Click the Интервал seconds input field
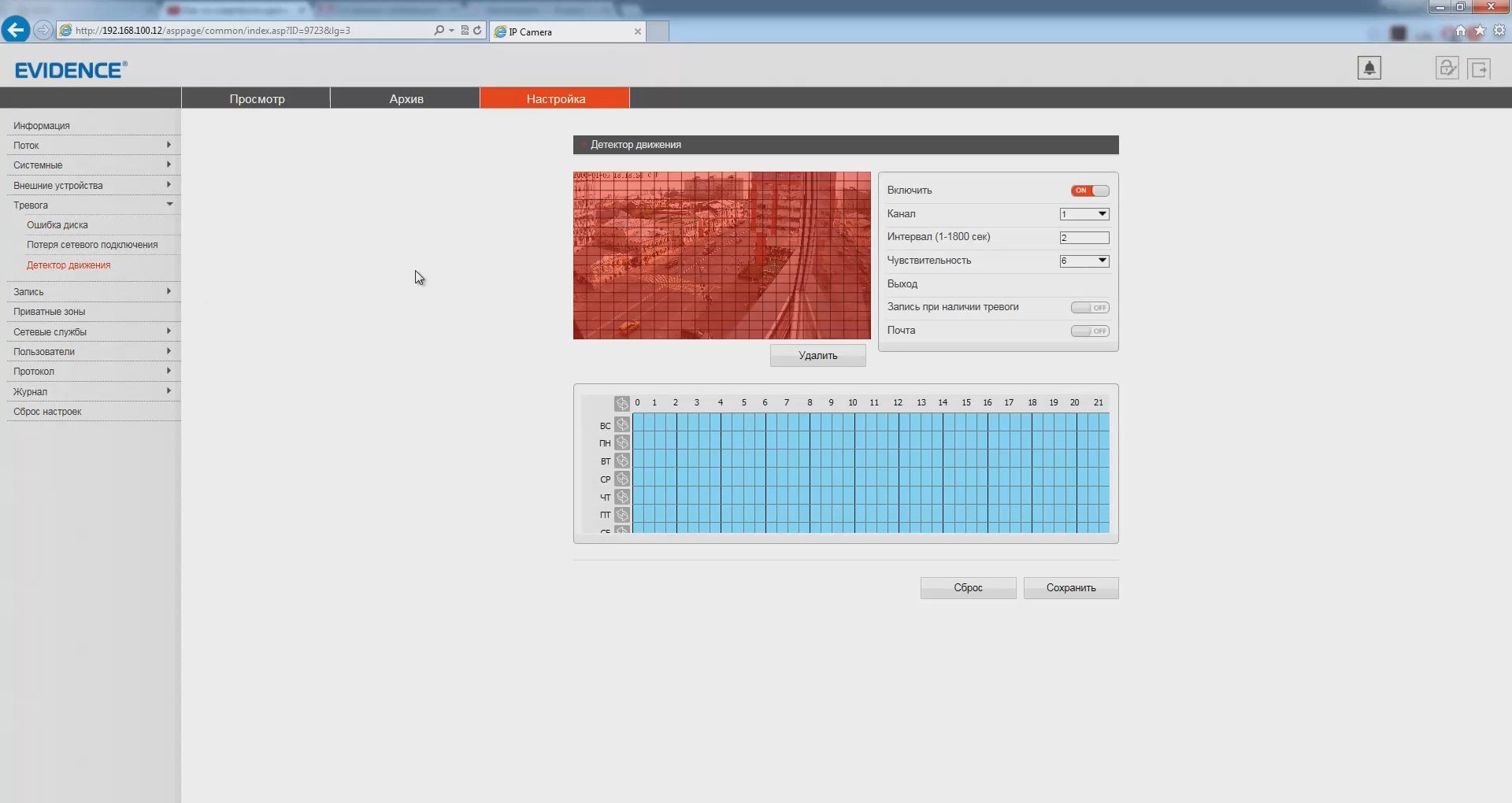Image resolution: width=1512 pixels, height=803 pixels. (x=1084, y=238)
